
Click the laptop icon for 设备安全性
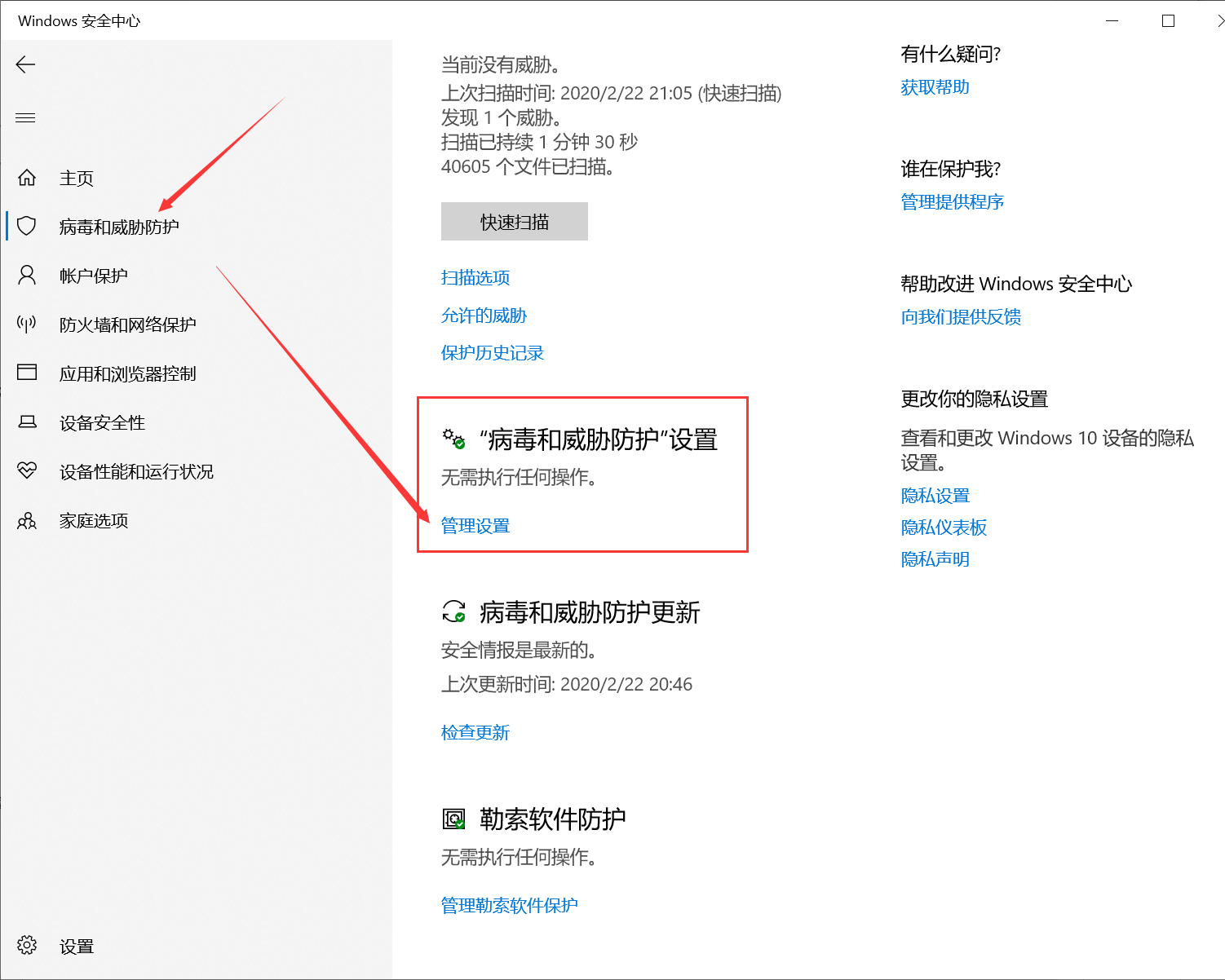click(x=27, y=422)
